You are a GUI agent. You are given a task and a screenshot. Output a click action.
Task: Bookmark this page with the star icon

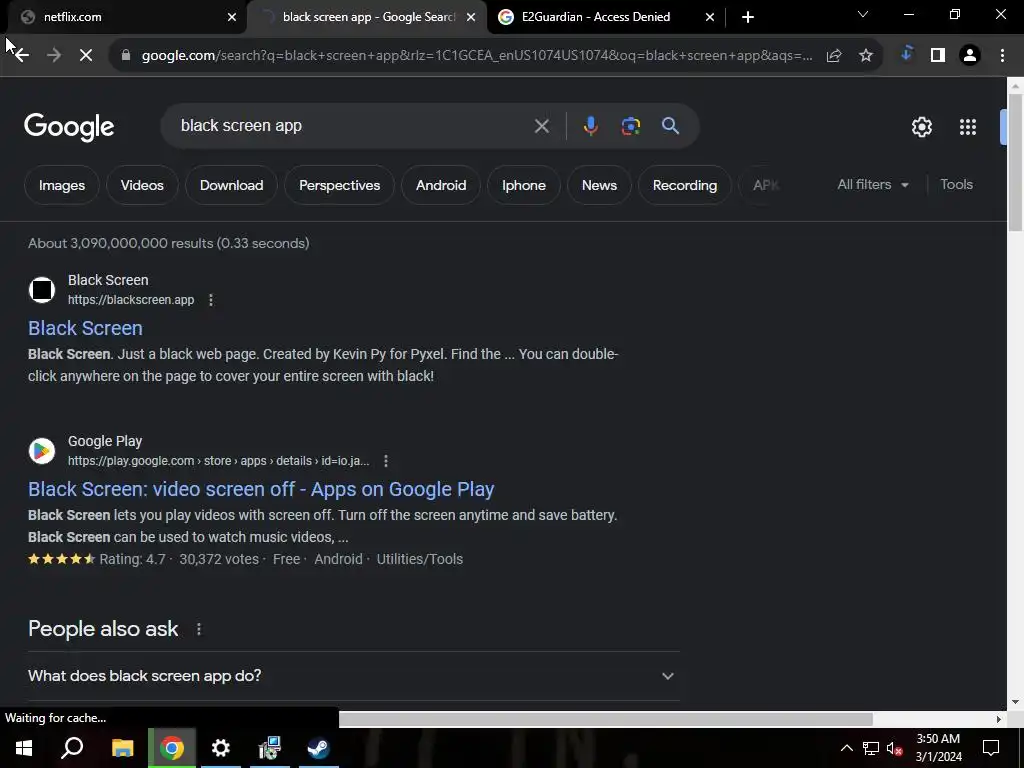866,56
